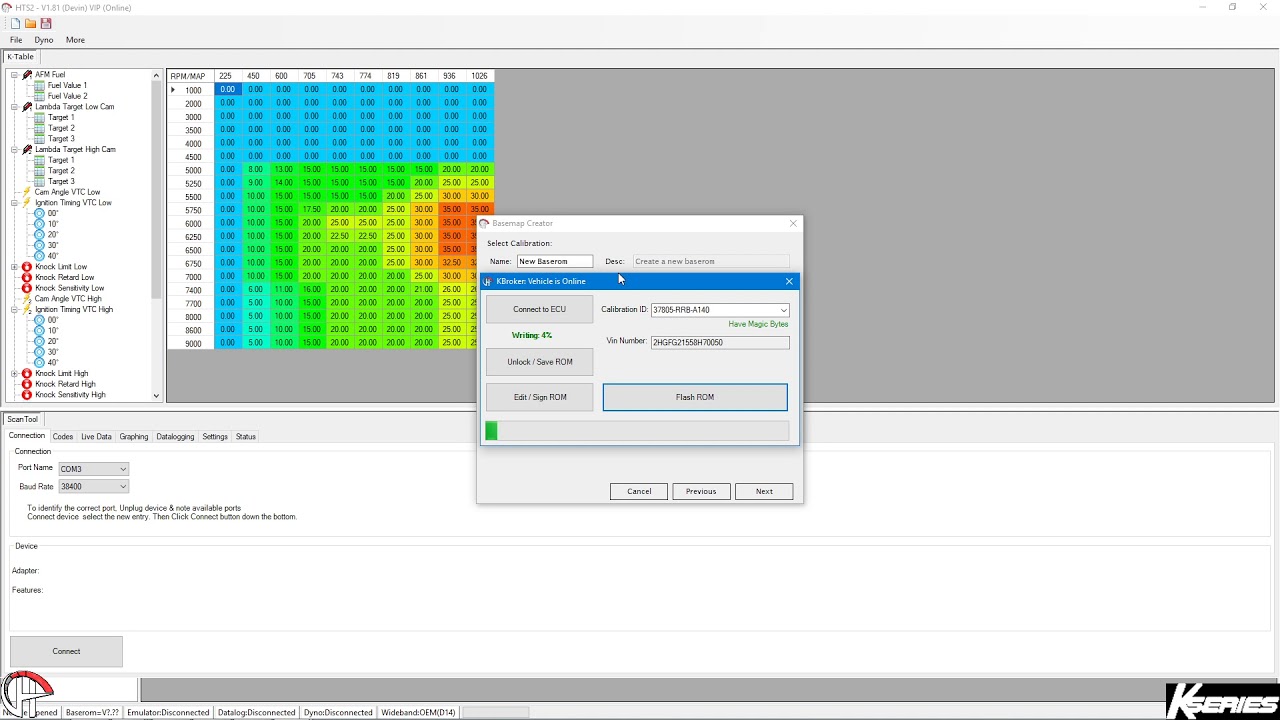This screenshot has width=1280, height=720.
Task: Open the 10° map under Ignition Timing VTC High
Action: (53, 331)
